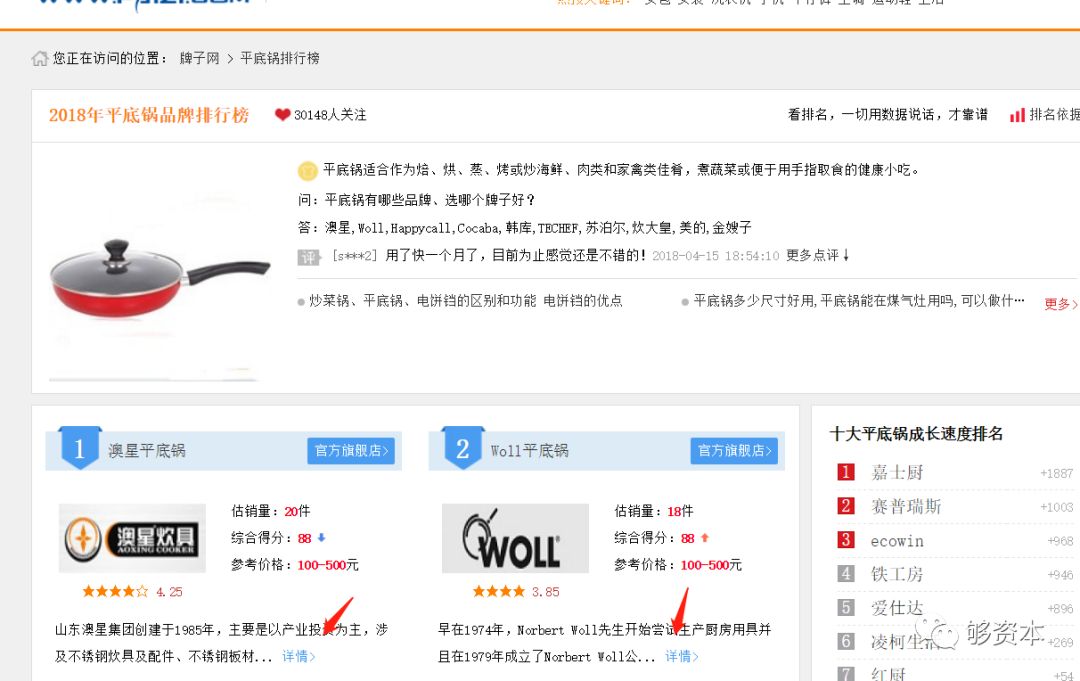Click red number 1 rank icon
The width and height of the screenshot is (1080, 681).
click(846, 472)
